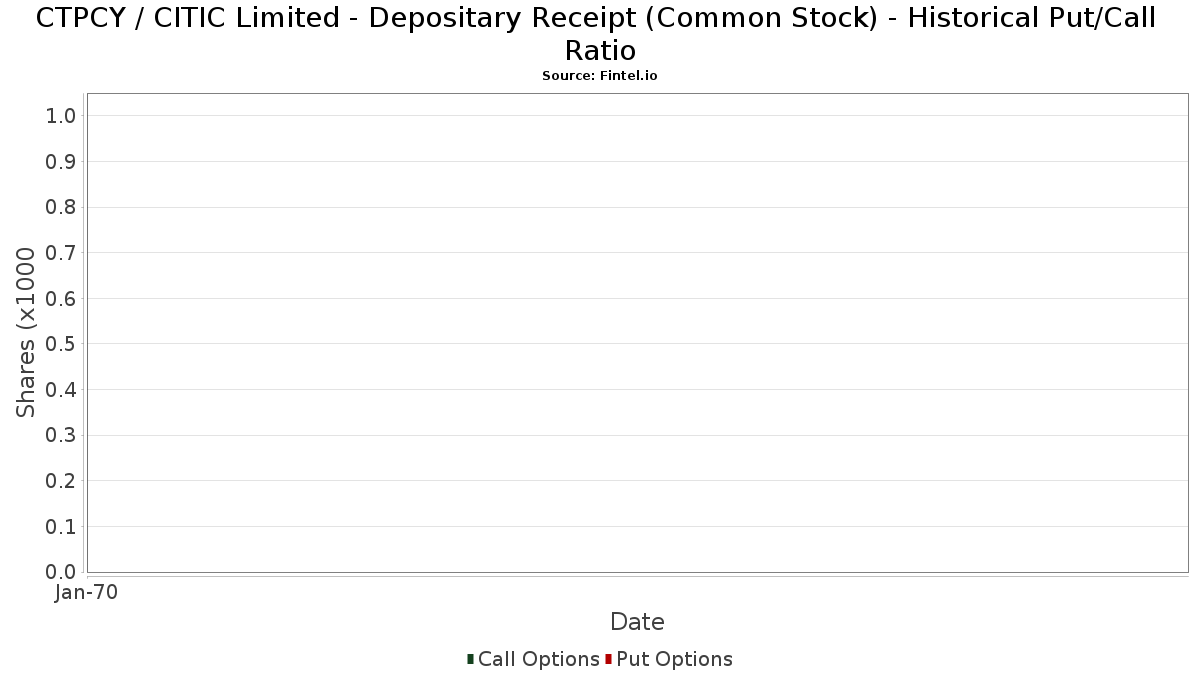Click the 0.4 y-axis tick label

(x=61, y=389)
